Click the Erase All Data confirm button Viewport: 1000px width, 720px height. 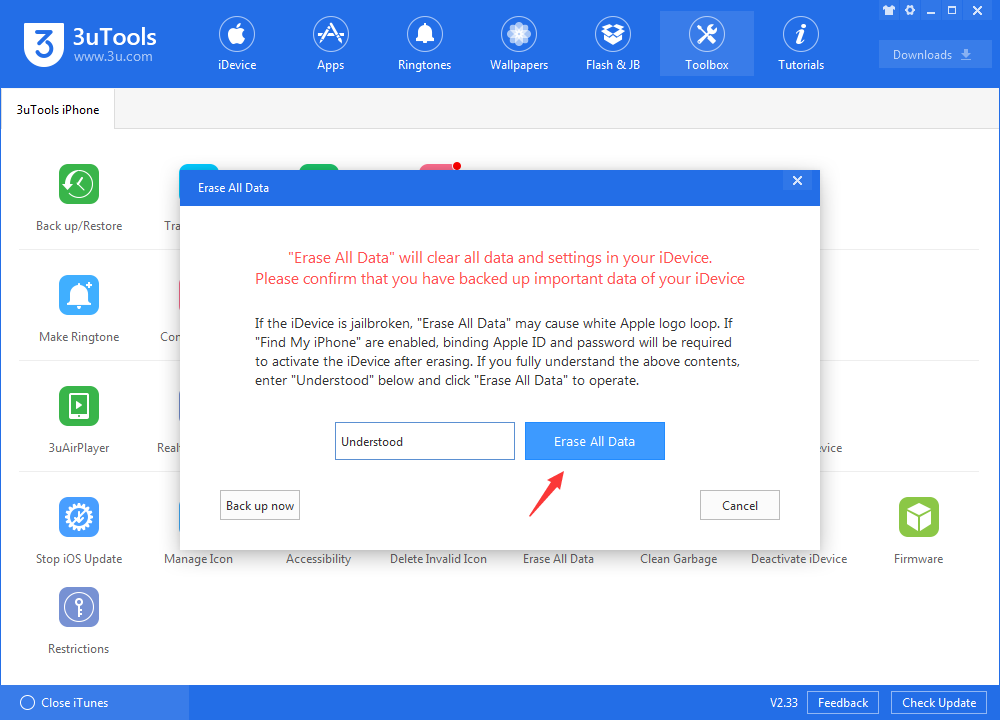(594, 441)
